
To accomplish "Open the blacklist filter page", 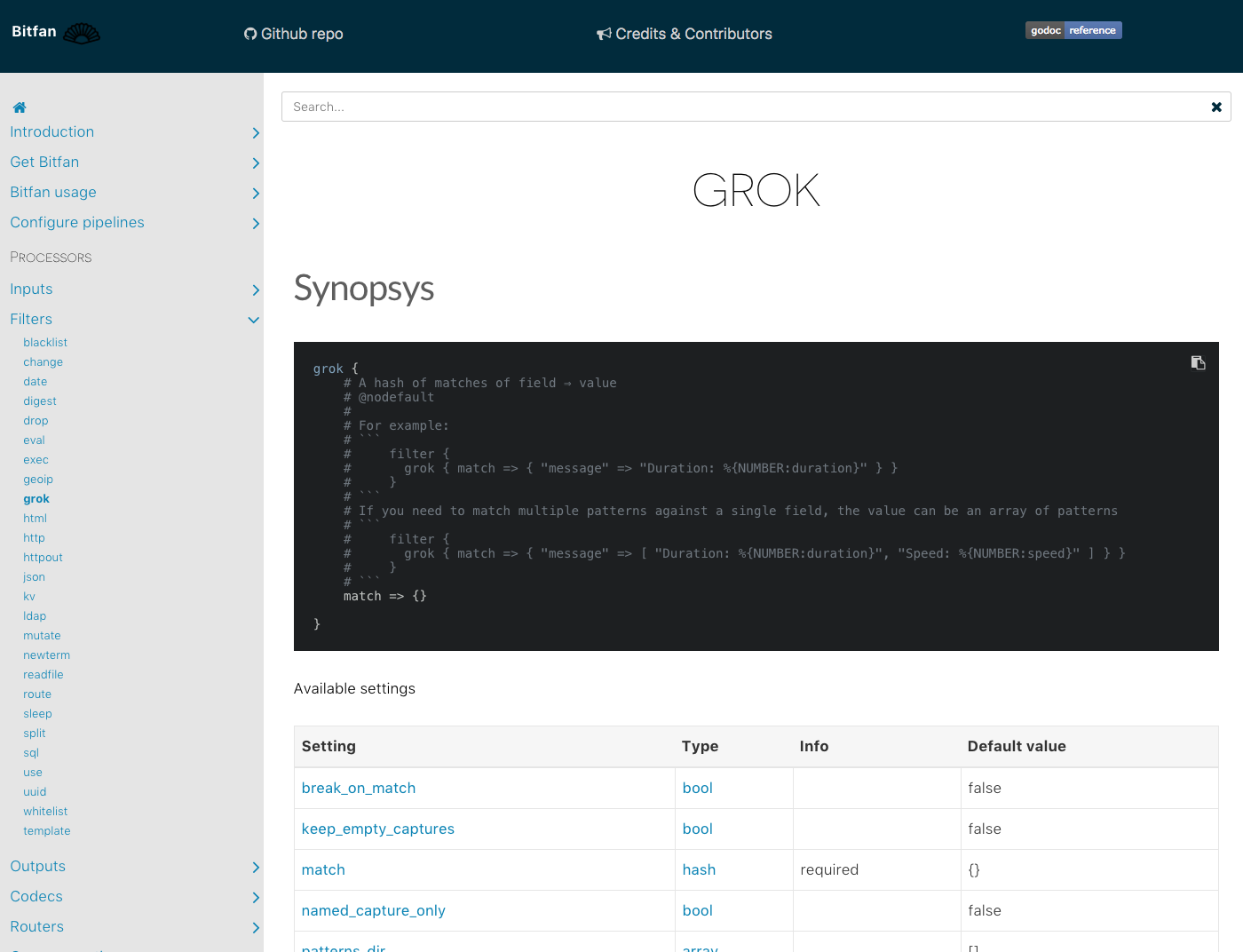I will coord(45,343).
